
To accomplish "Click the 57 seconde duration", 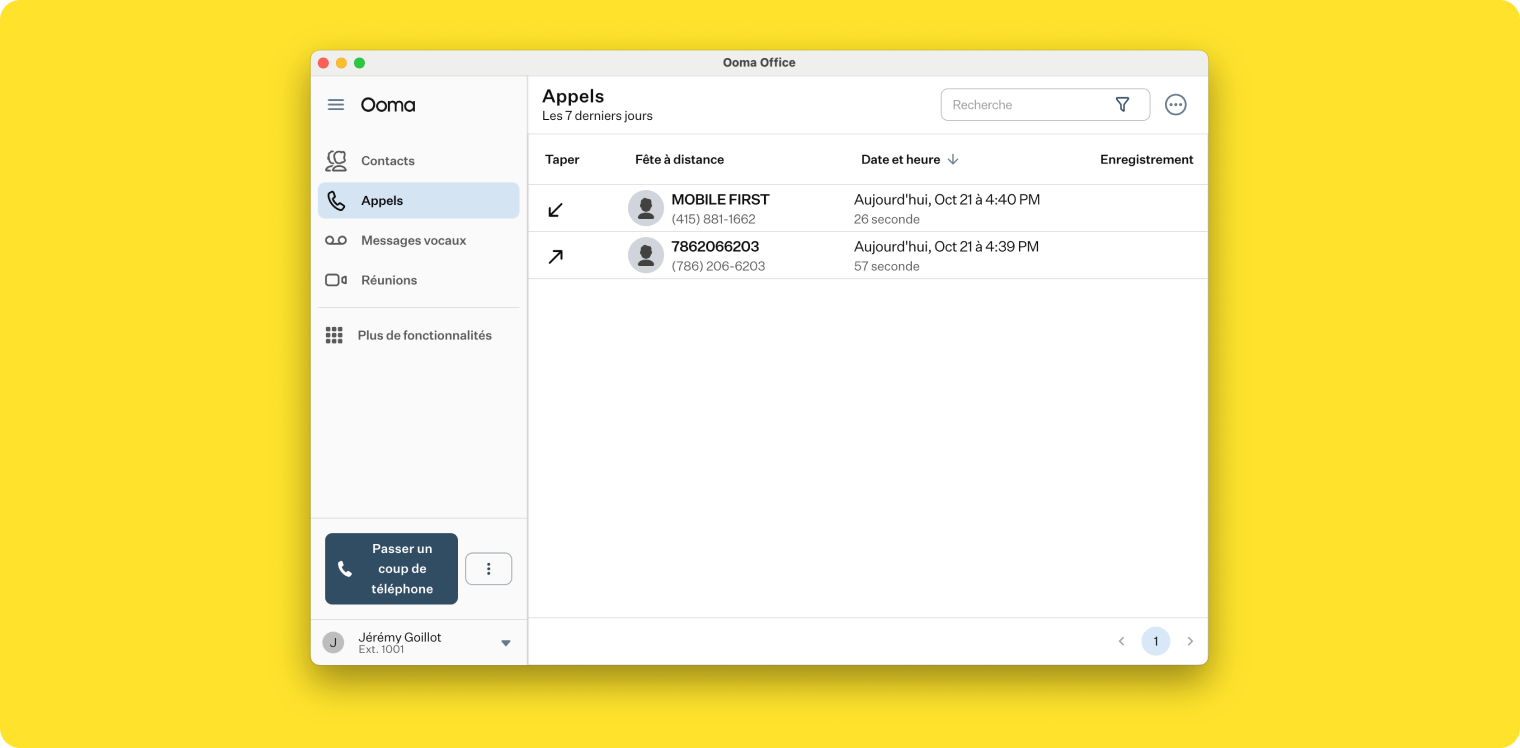I will (887, 266).
